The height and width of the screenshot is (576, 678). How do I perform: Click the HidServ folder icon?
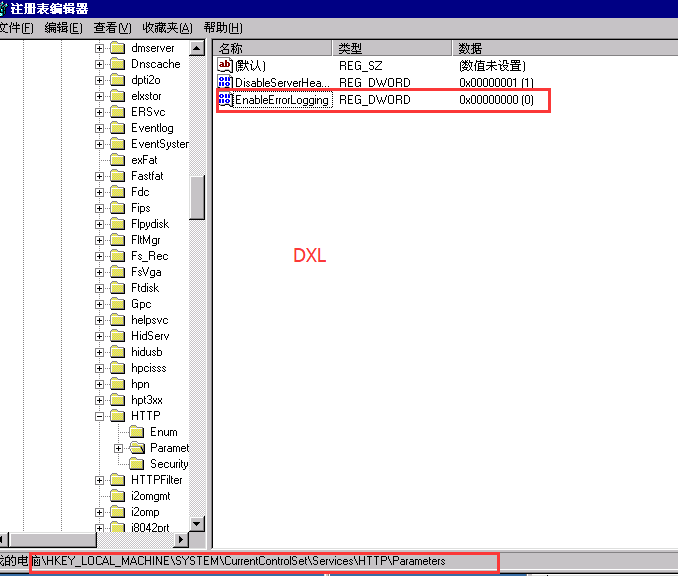(x=118, y=336)
